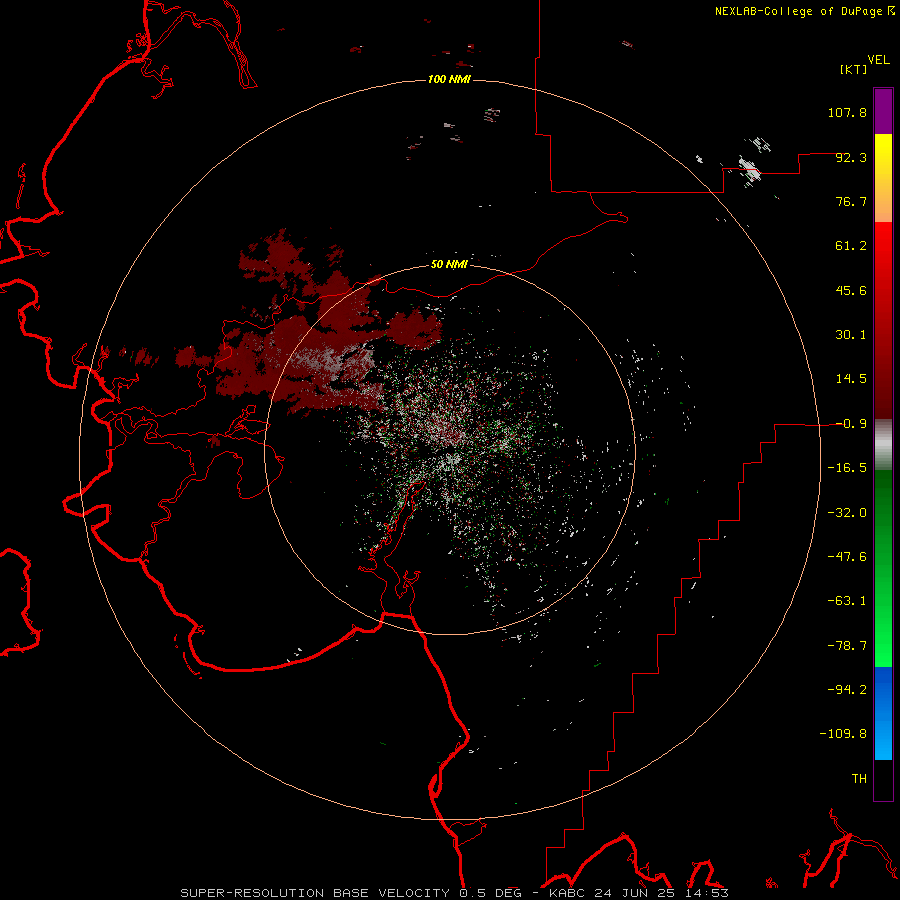Click the -109.8 velocity scale value
The image size is (900, 900).
pyautogui.click(x=843, y=734)
